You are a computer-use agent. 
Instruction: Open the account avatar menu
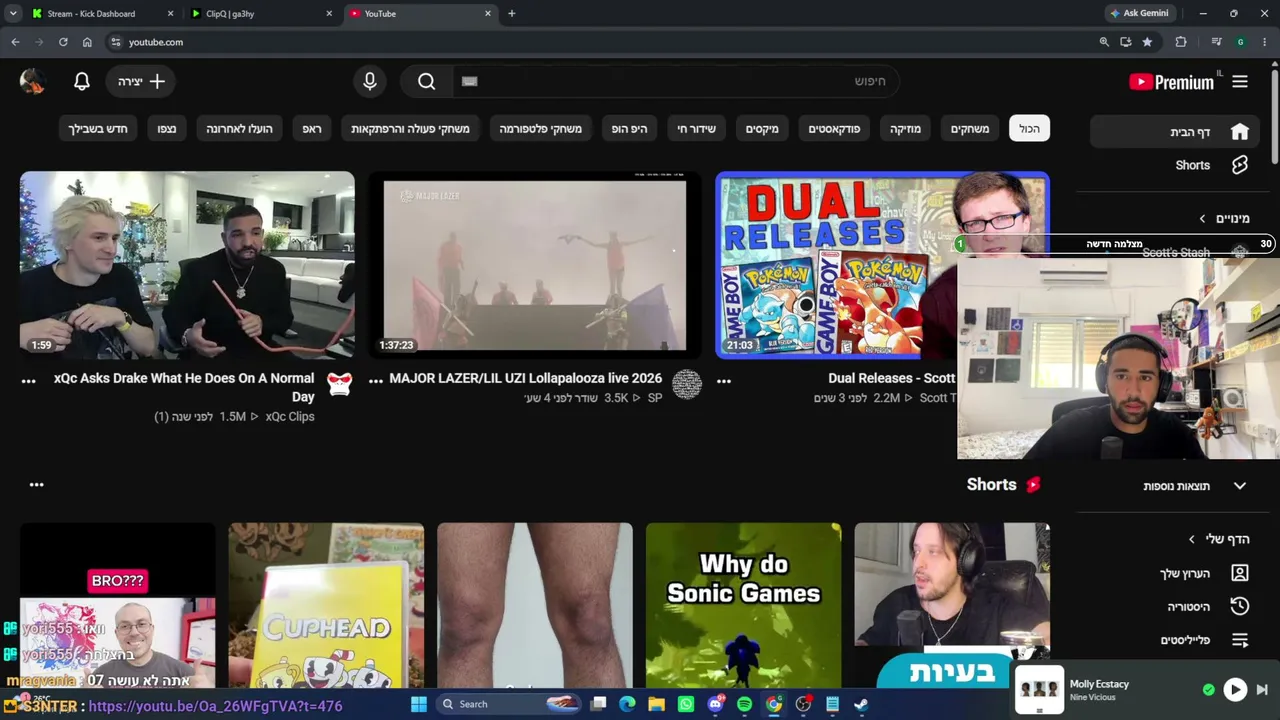click(32, 82)
